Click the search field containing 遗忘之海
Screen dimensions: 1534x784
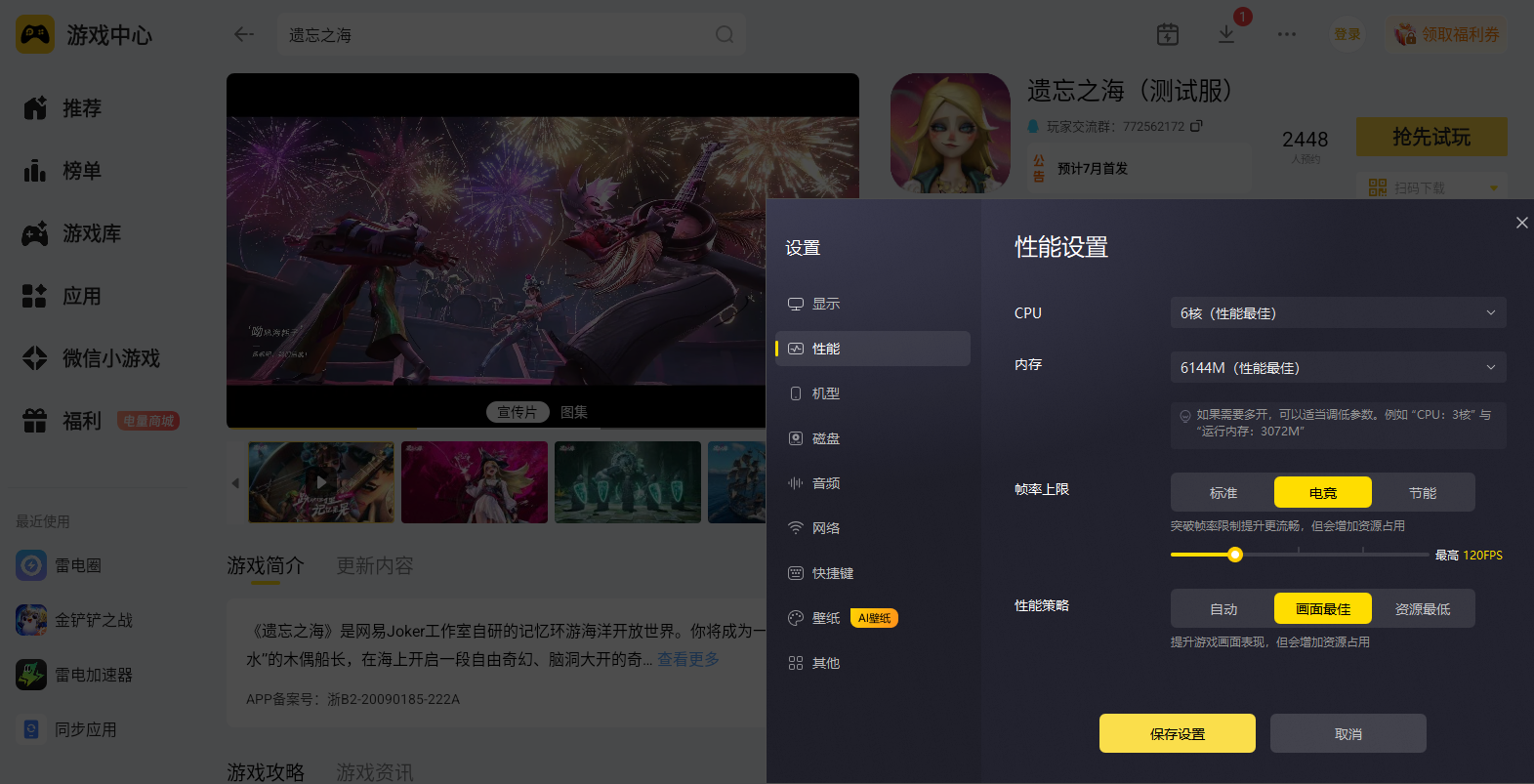click(x=512, y=34)
